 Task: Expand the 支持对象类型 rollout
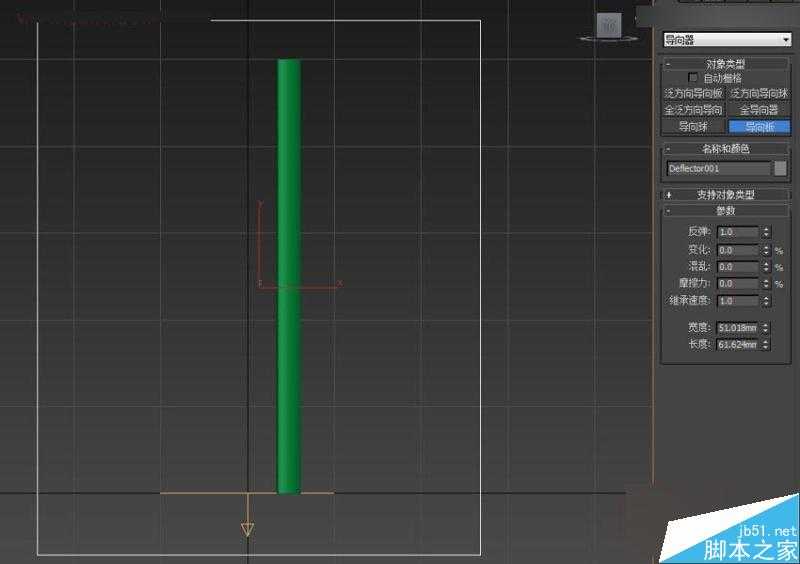pos(725,194)
